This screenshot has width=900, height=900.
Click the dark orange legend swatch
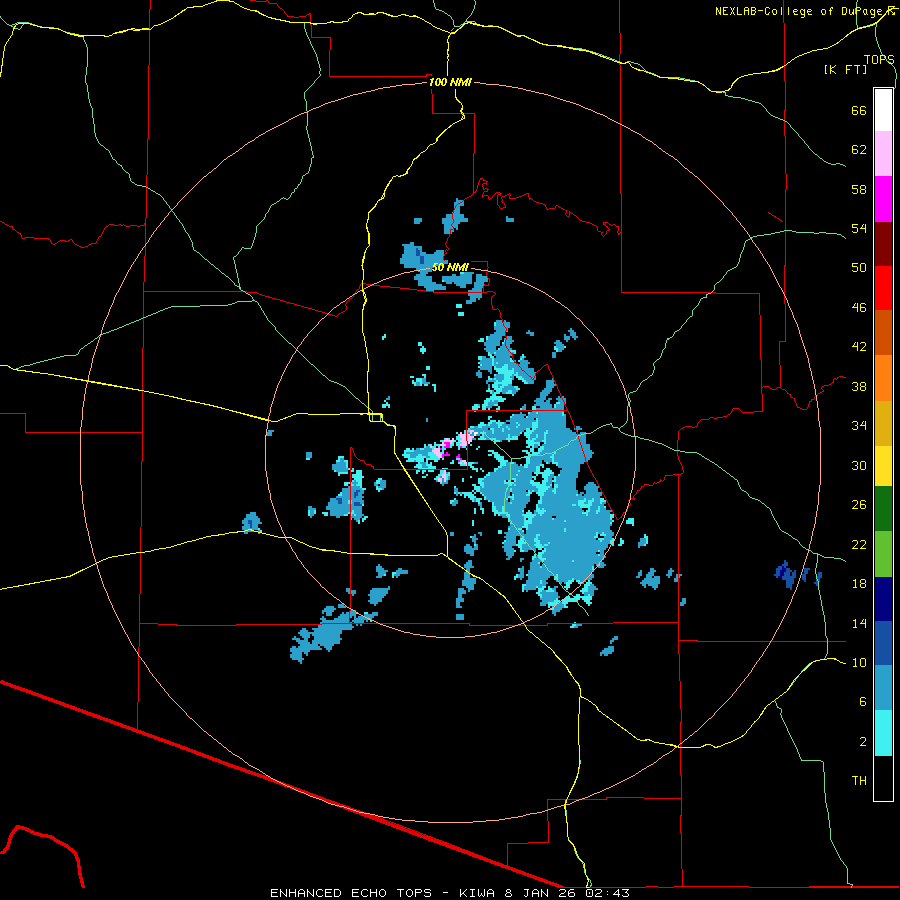click(883, 333)
